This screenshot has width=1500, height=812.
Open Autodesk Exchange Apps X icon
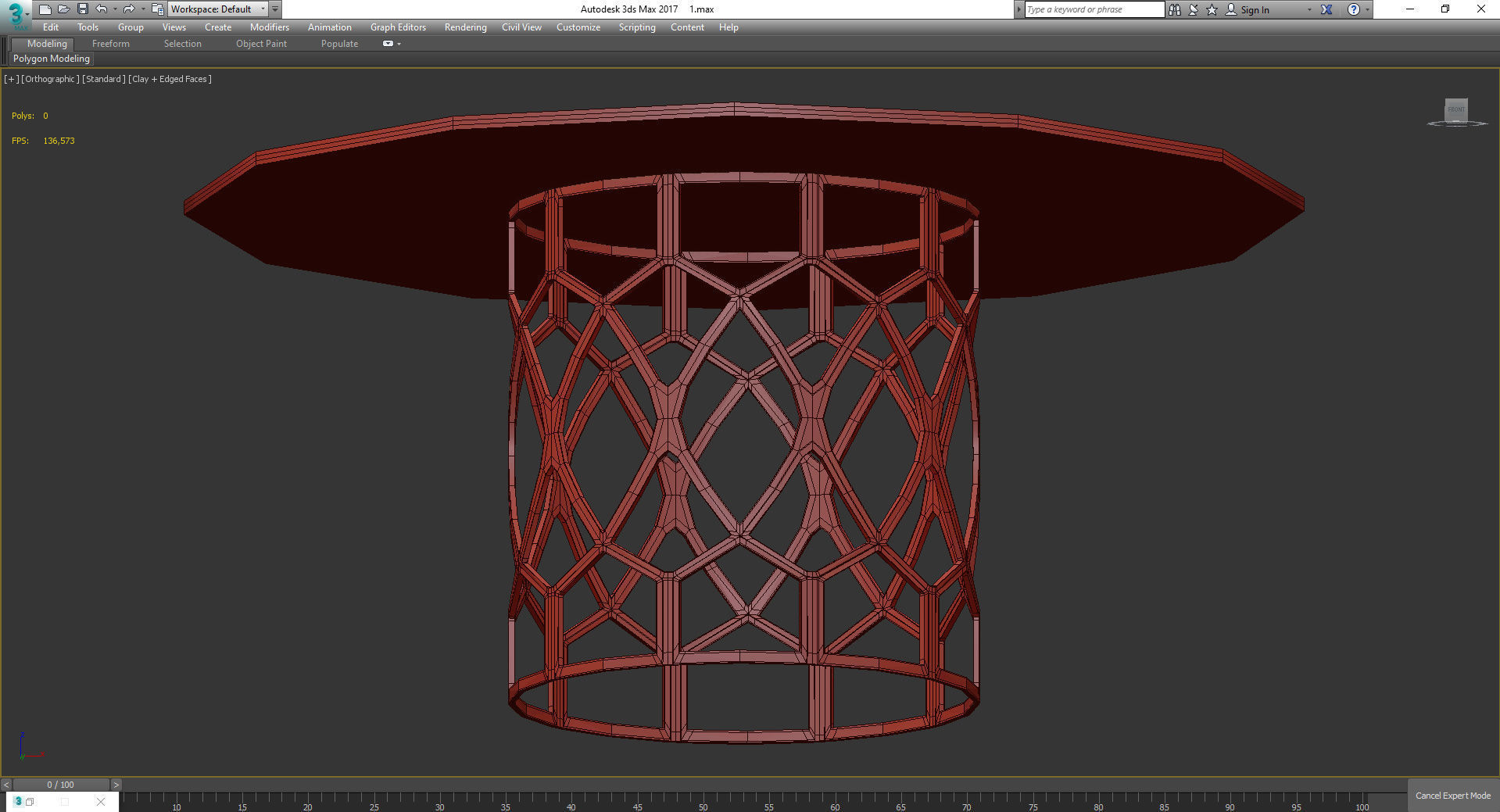1326,9
